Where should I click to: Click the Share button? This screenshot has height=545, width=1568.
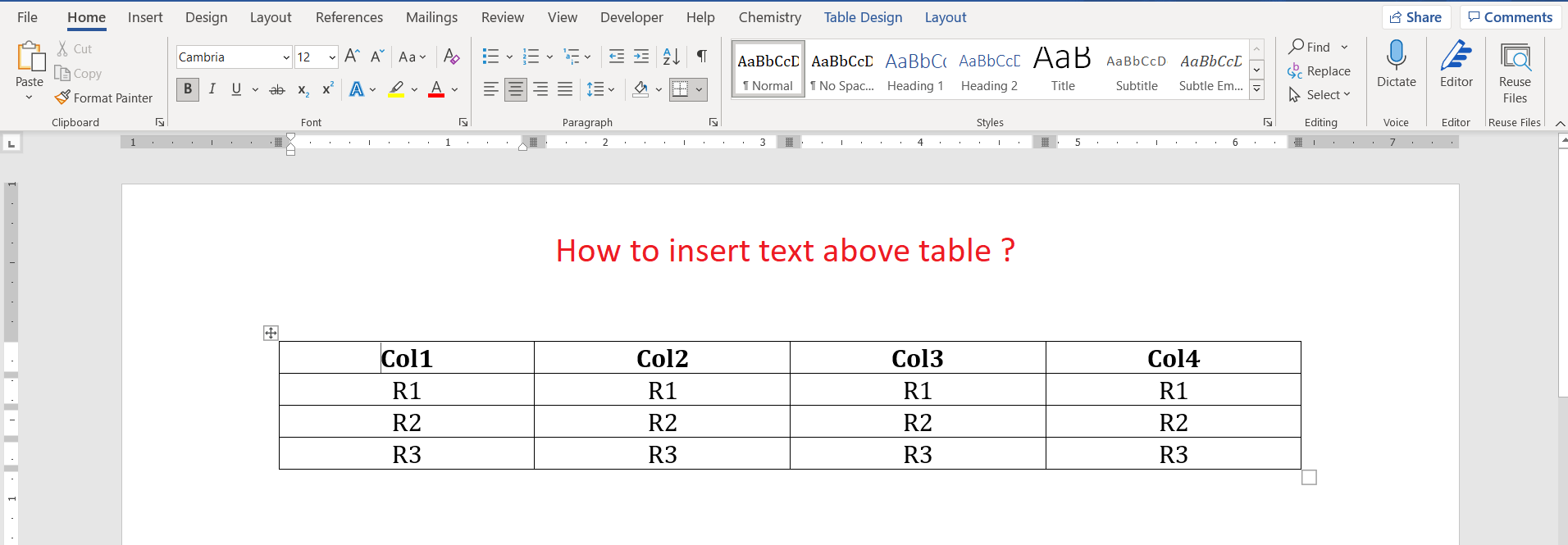point(1415,17)
